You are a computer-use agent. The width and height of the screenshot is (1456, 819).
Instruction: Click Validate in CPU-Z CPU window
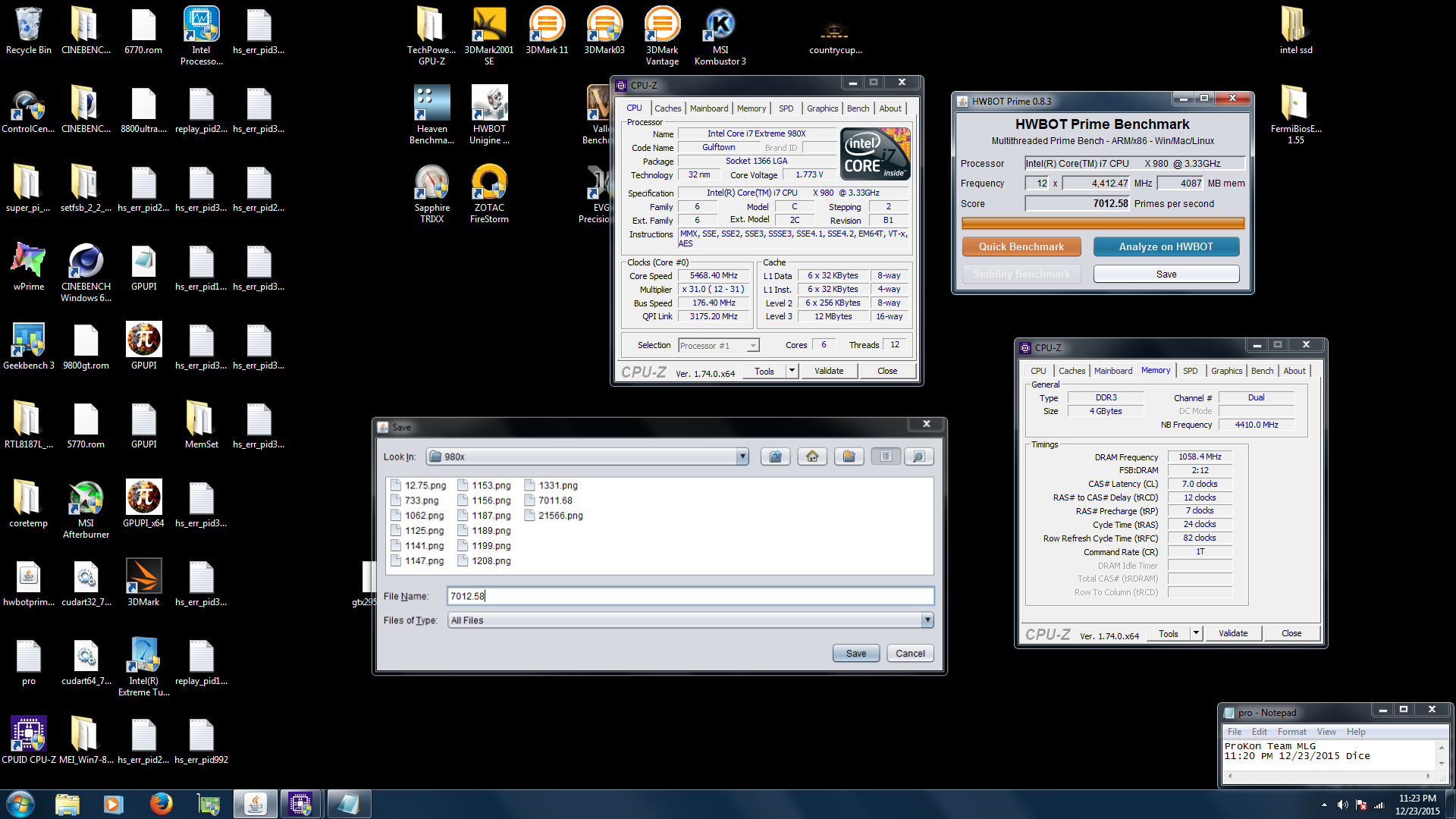point(829,371)
